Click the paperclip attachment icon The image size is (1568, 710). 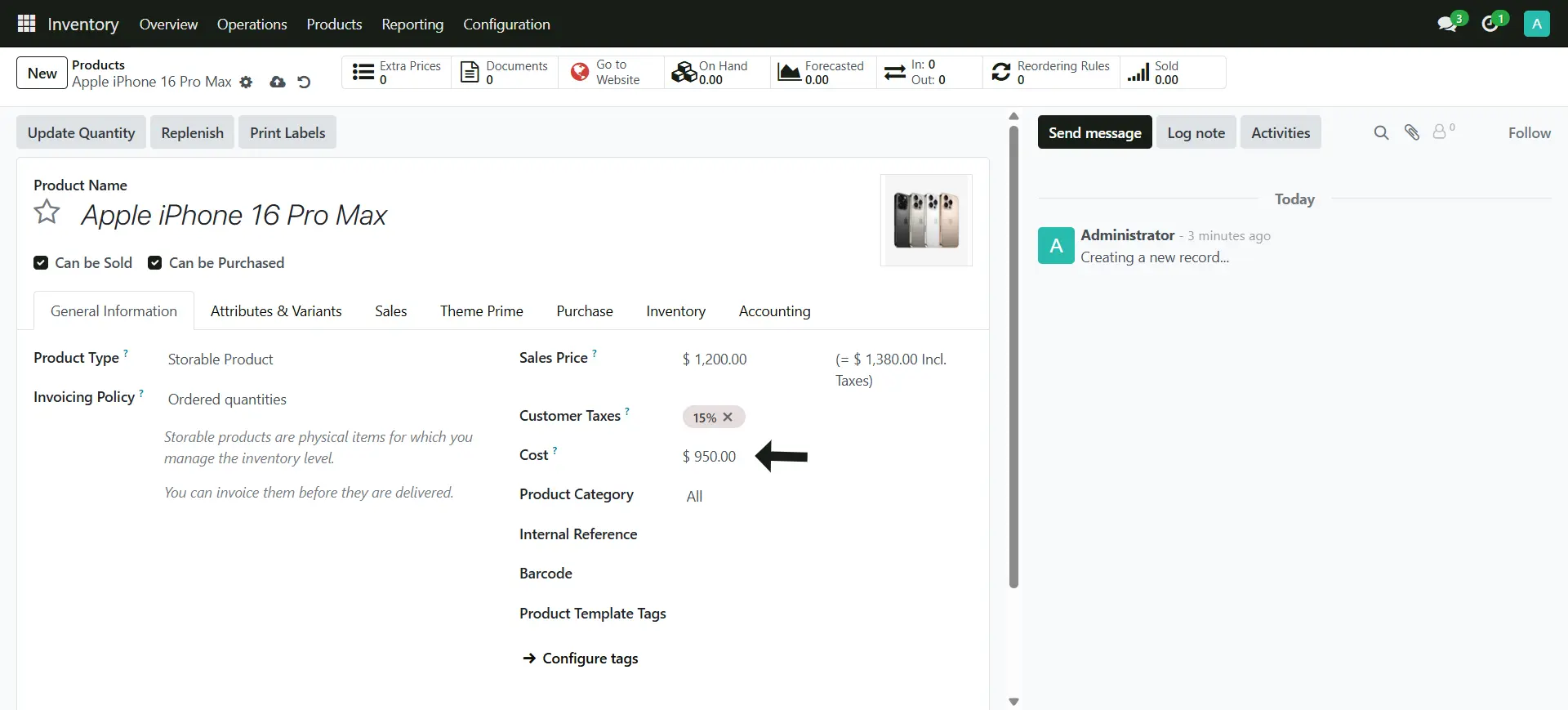[x=1411, y=132]
